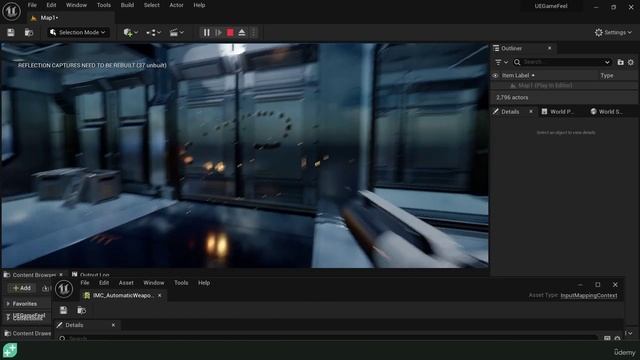Select Map1 (Play In Editor) row in Outliner
Screen dimensions: 640x360
pyautogui.click(x=563, y=85)
